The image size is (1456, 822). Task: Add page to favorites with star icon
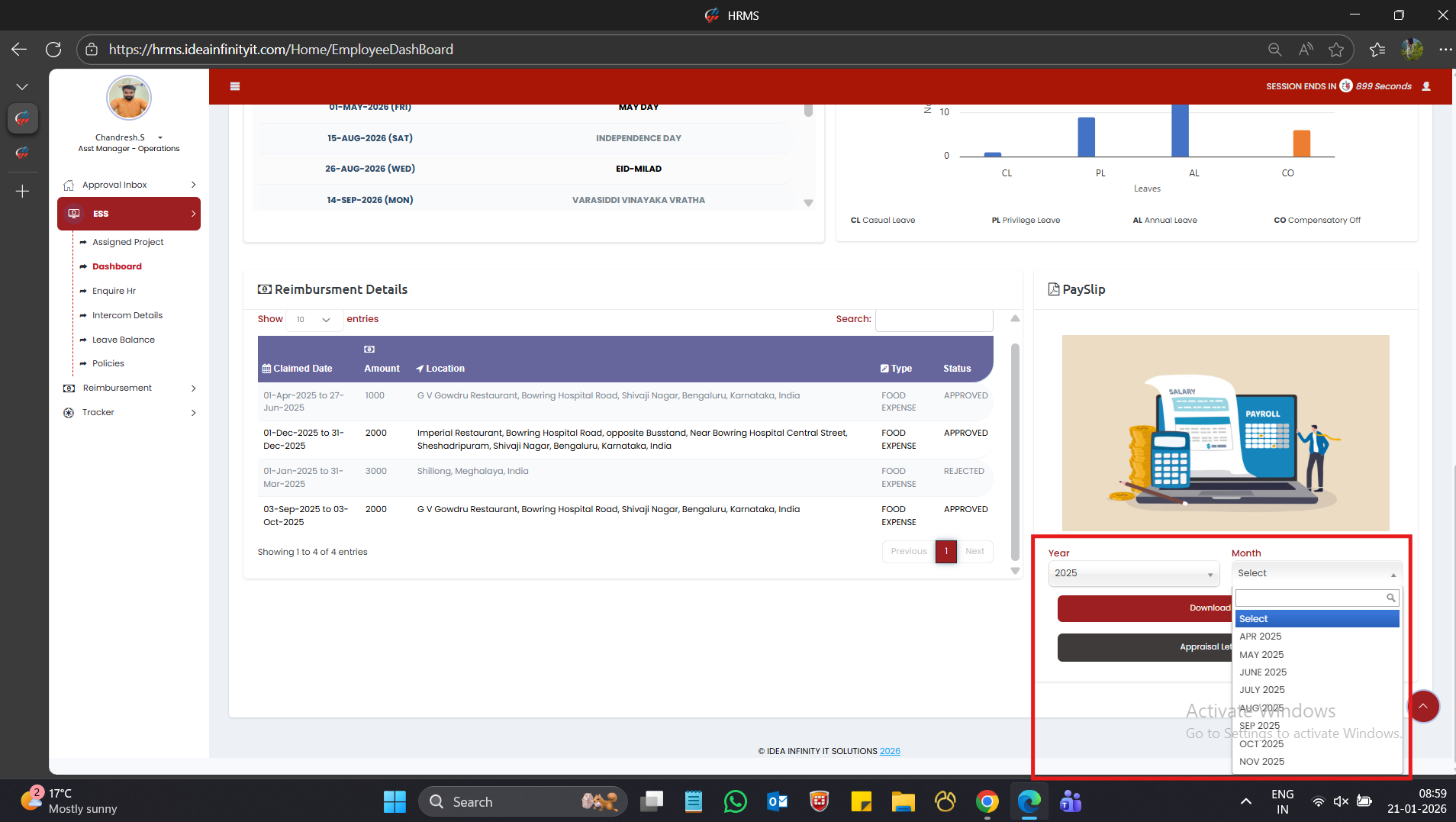tap(1335, 50)
